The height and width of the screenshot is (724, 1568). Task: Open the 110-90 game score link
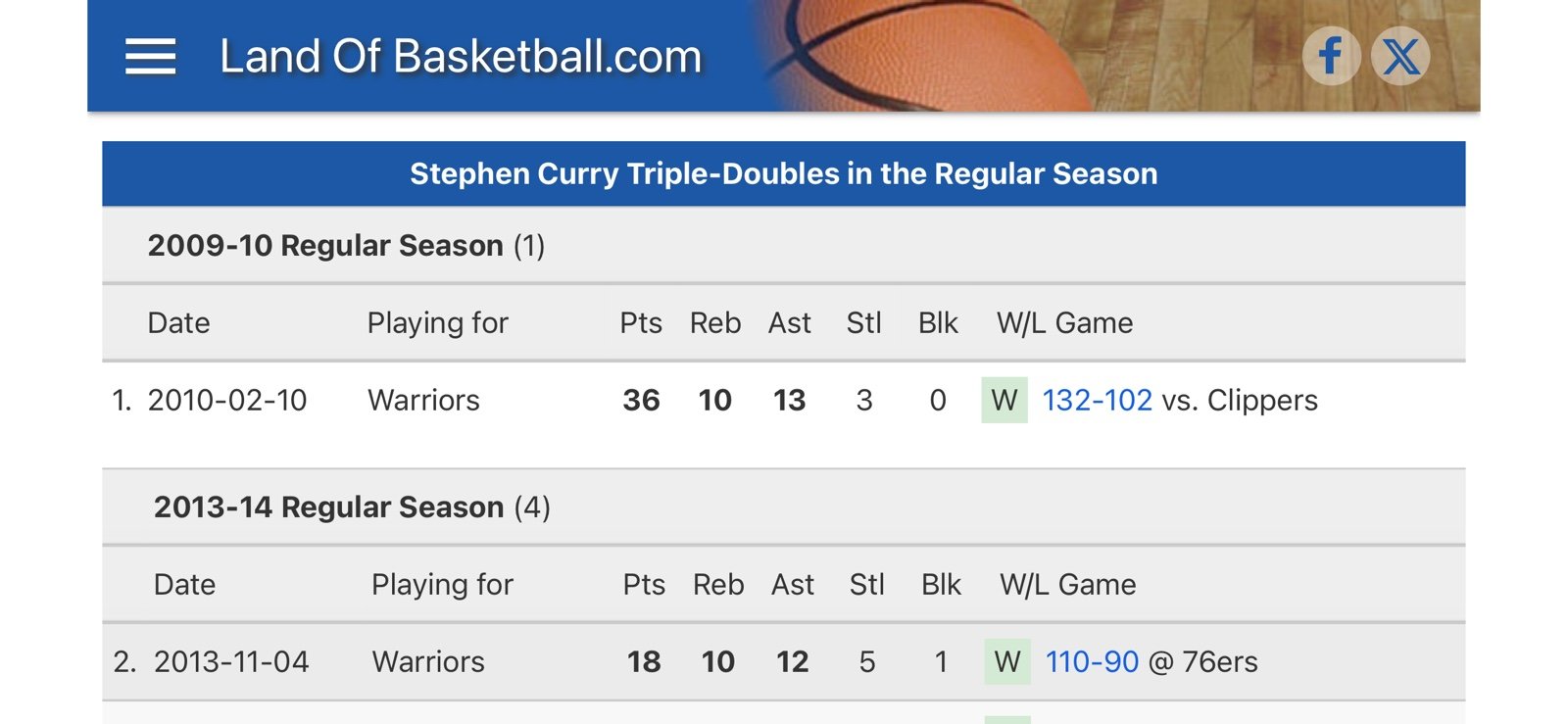click(1092, 661)
